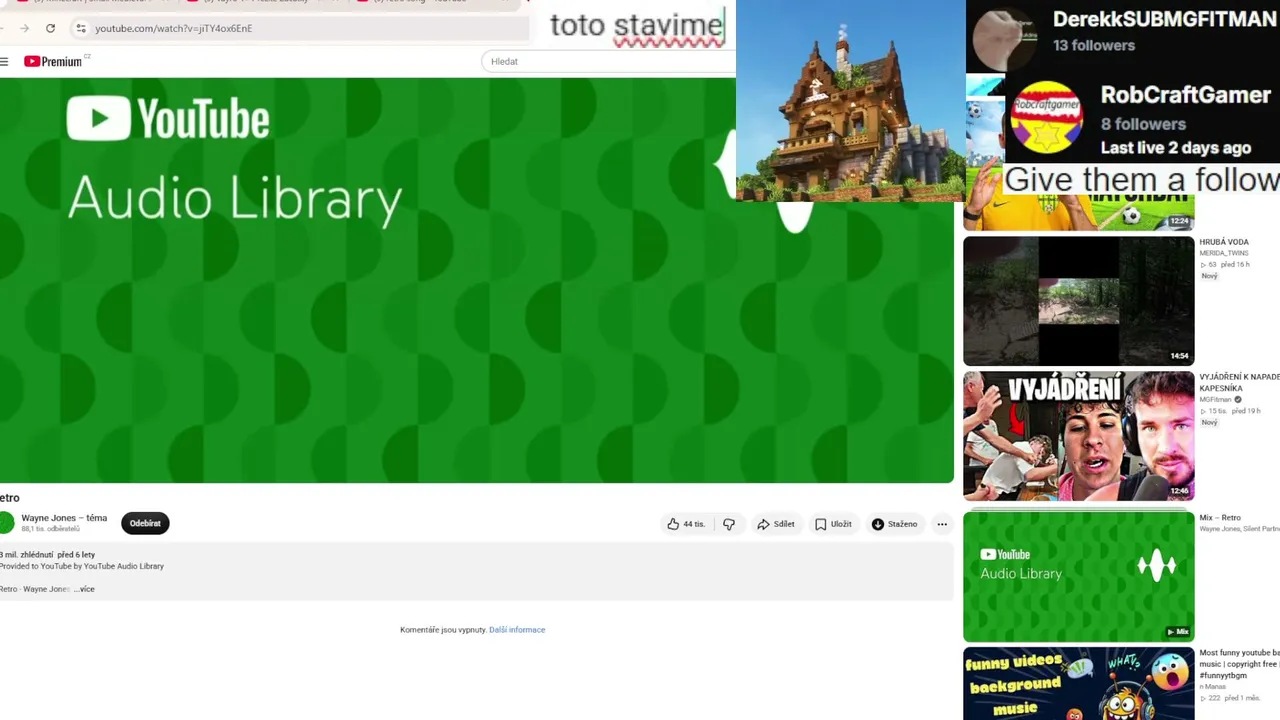Subscribe with the Odebírat button
Screen dimensions: 1280x720
coord(145,523)
